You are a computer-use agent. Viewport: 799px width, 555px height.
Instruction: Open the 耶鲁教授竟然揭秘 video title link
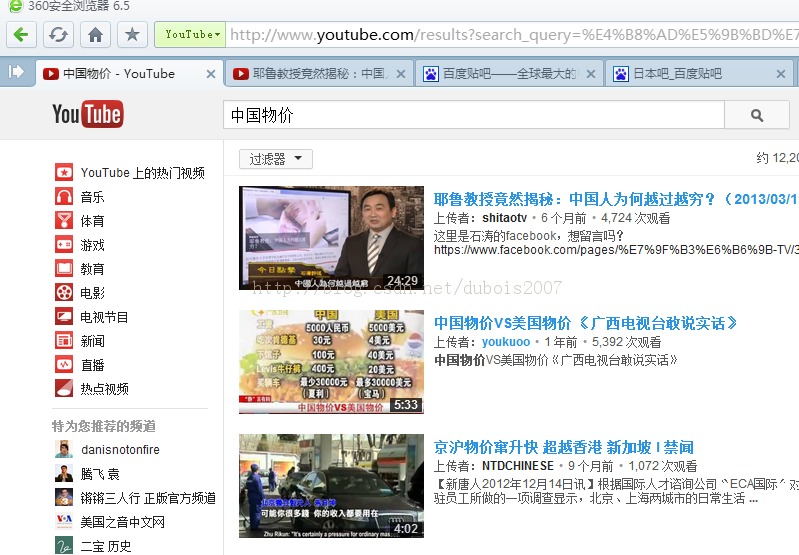(x=616, y=199)
